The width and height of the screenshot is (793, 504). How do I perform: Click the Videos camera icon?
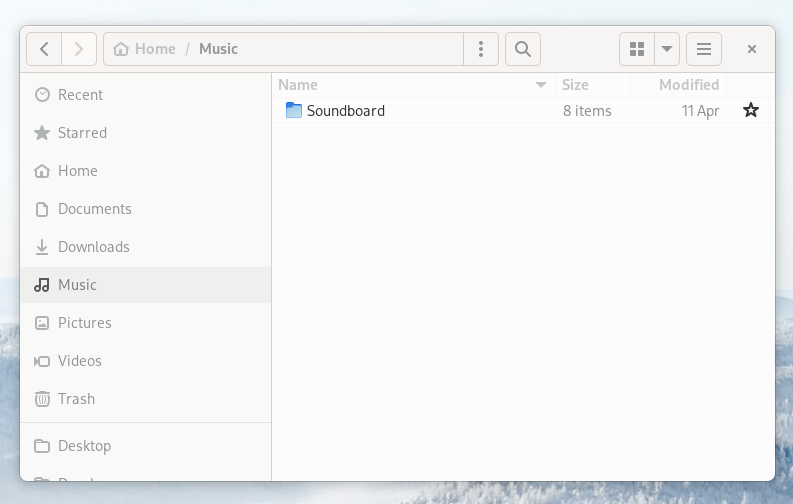pyautogui.click(x=42, y=361)
